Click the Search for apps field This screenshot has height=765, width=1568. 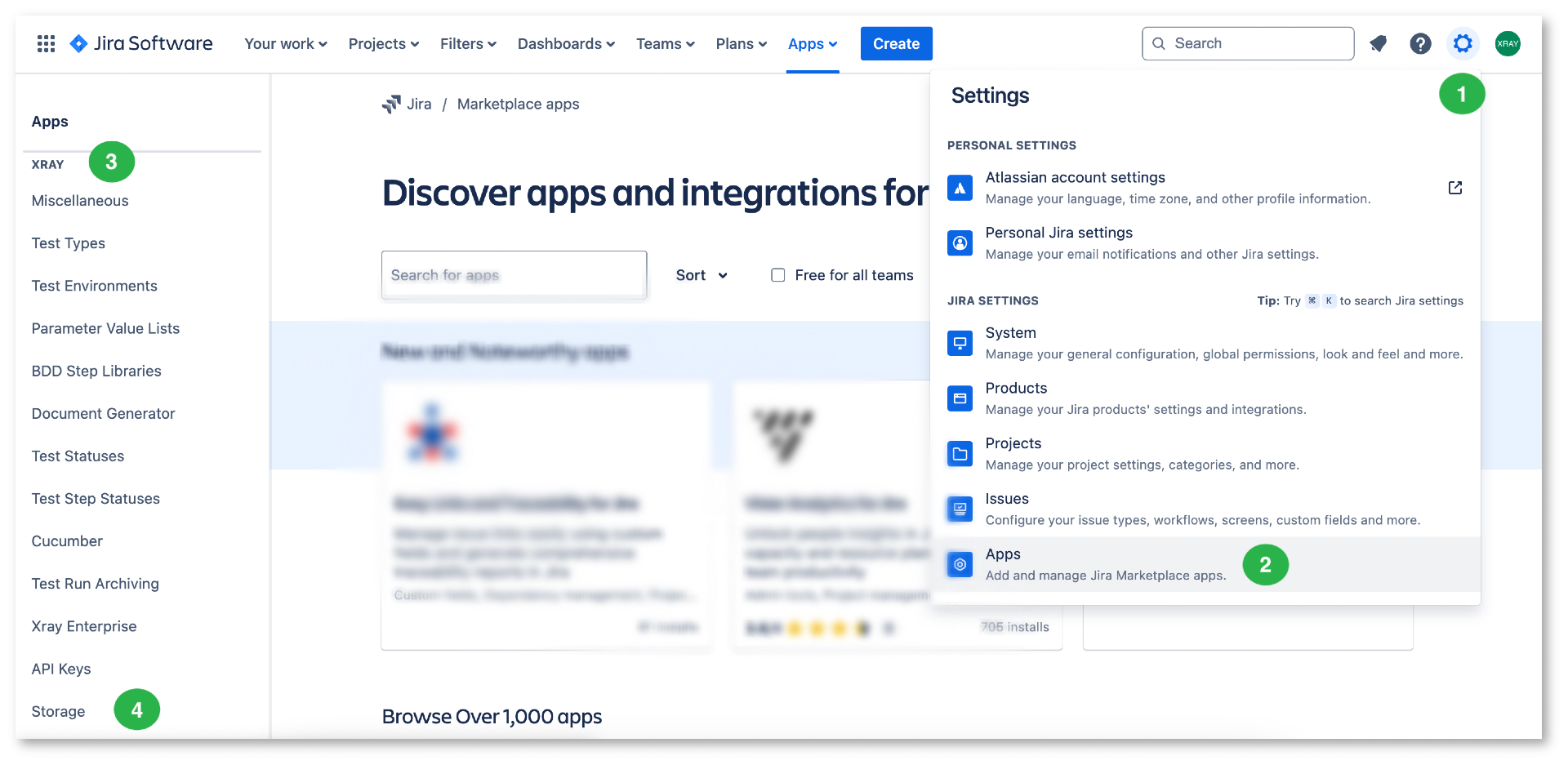tap(514, 275)
